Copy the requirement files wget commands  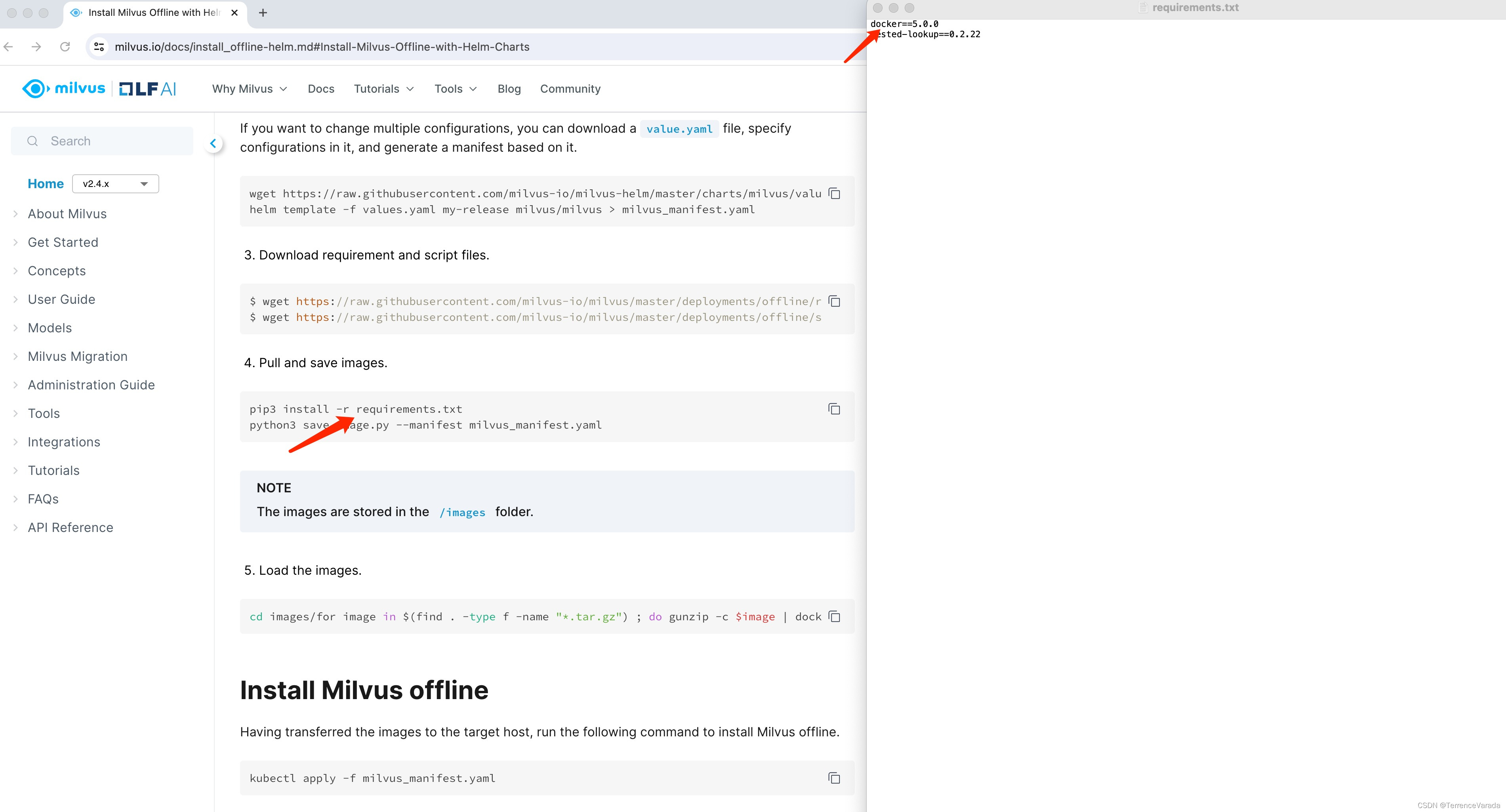point(834,301)
